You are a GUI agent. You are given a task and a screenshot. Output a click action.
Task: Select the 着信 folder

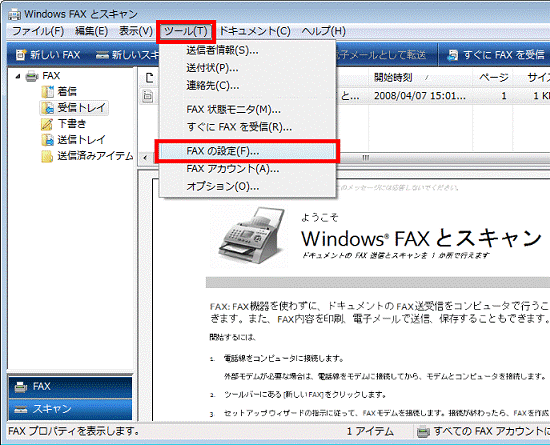67,92
